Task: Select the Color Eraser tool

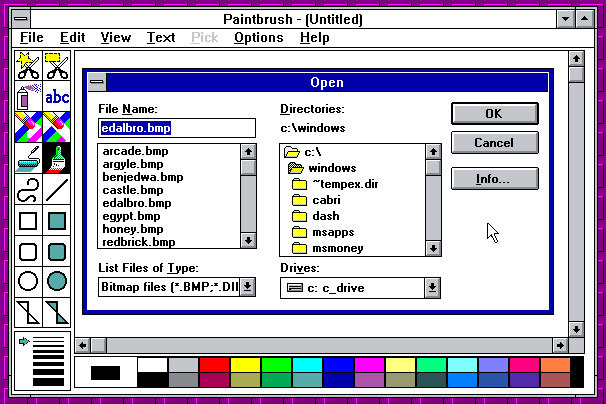Action: pos(29,127)
